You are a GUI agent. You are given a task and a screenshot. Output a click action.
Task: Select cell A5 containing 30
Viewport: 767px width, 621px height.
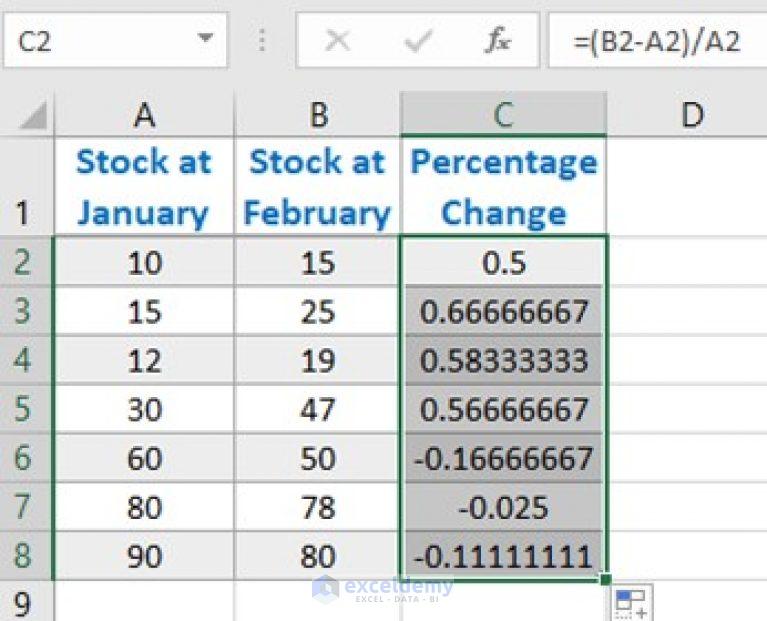coord(144,409)
